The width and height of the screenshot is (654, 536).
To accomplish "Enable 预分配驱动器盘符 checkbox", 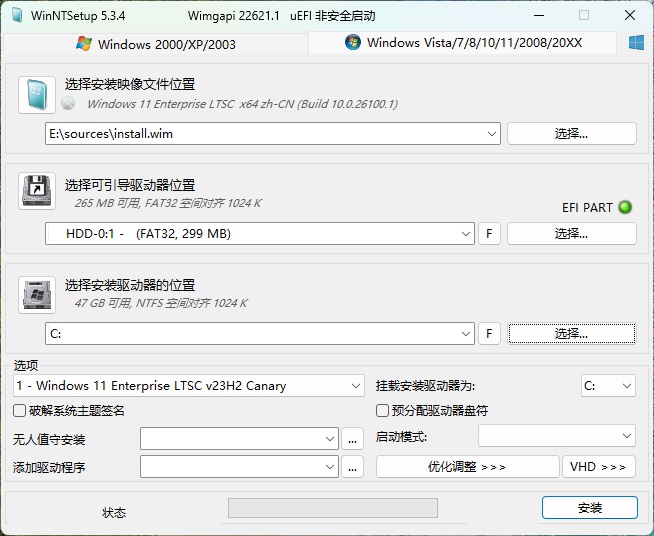I will (x=382, y=410).
